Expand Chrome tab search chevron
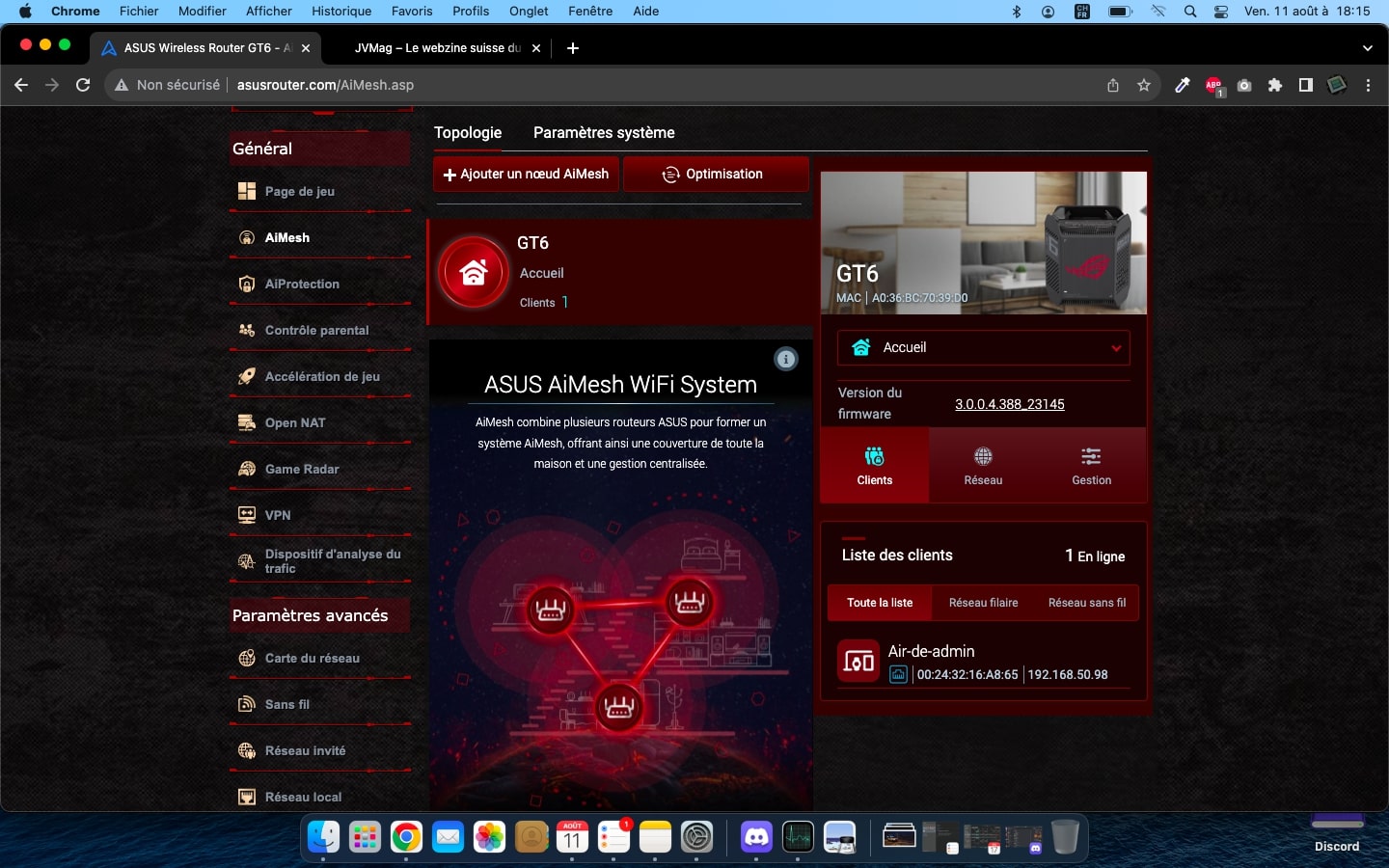Image resolution: width=1389 pixels, height=868 pixels. point(1367,48)
